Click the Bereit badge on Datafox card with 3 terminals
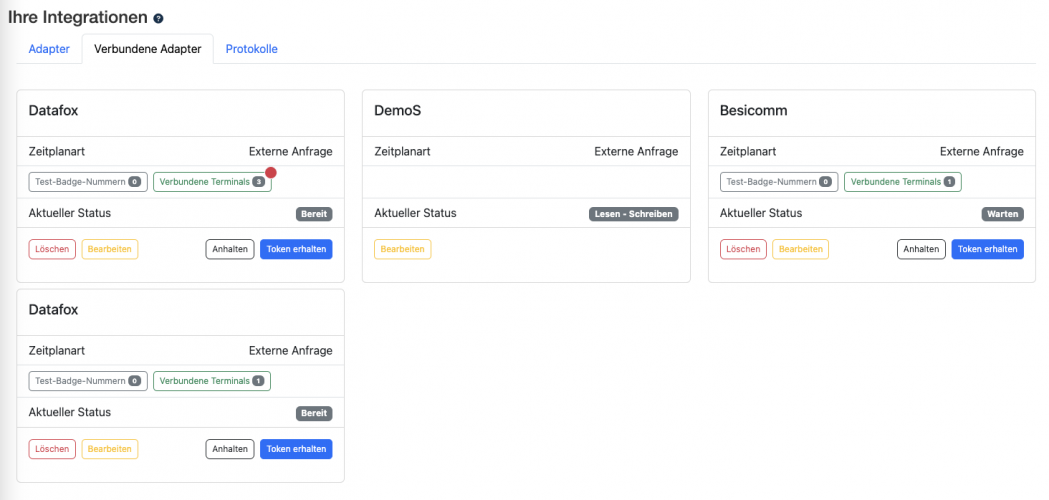Viewport: 1049px width, 500px height. pyautogui.click(x=314, y=214)
